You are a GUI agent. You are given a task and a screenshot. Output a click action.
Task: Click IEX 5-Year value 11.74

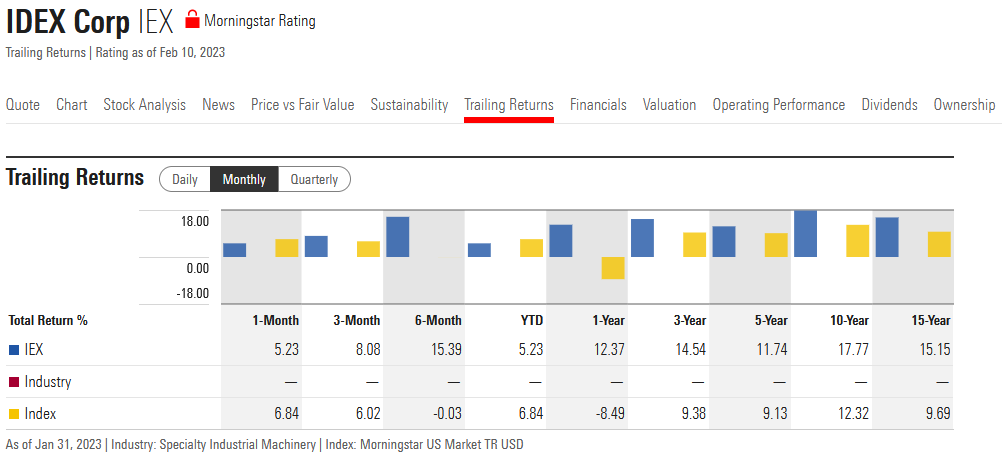coord(771,350)
